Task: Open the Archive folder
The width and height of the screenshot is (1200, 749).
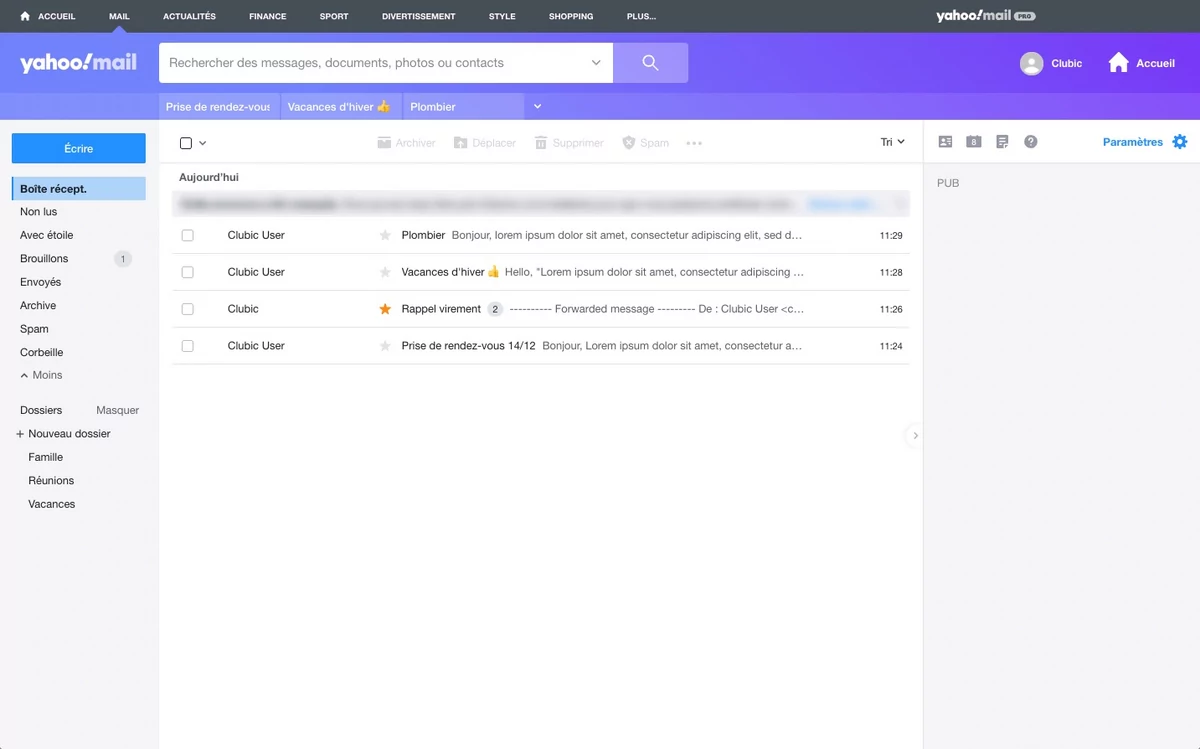Action: (38, 305)
